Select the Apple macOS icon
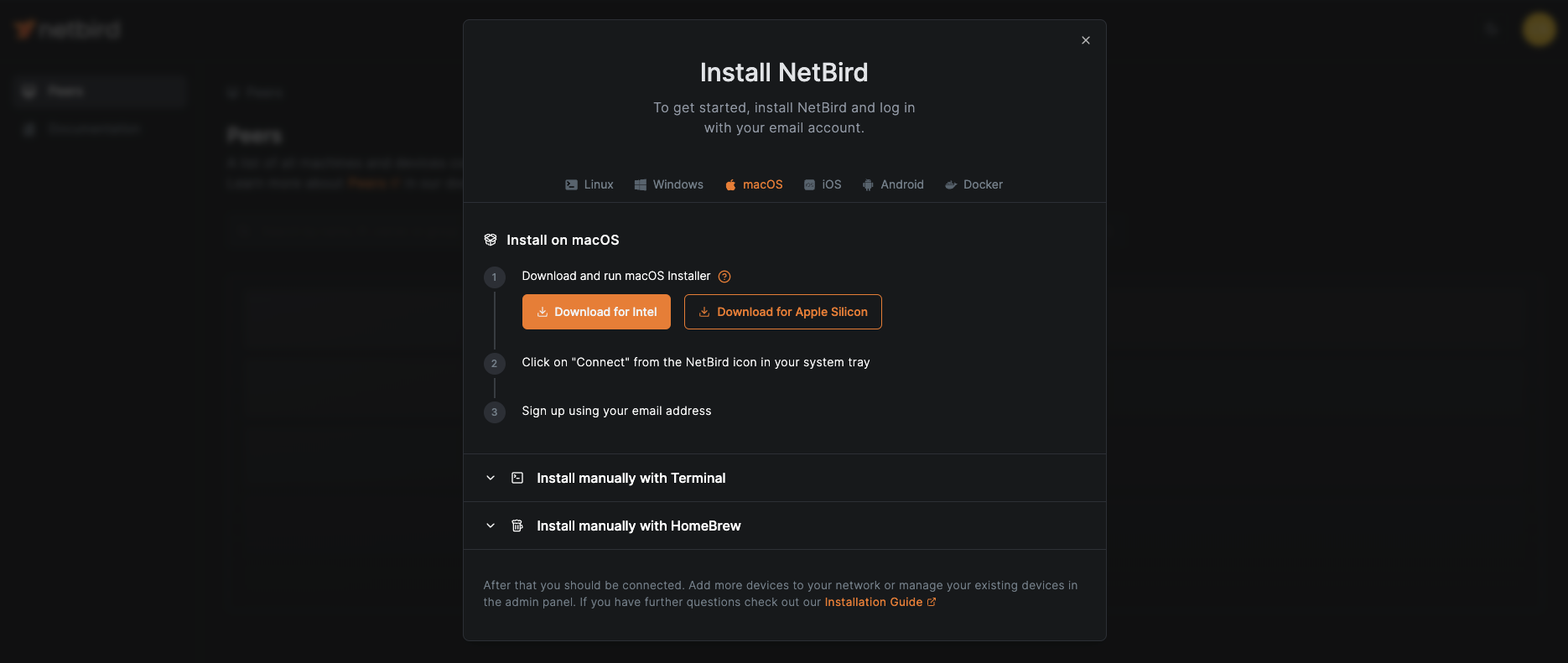The height and width of the screenshot is (663, 1568). tap(730, 184)
